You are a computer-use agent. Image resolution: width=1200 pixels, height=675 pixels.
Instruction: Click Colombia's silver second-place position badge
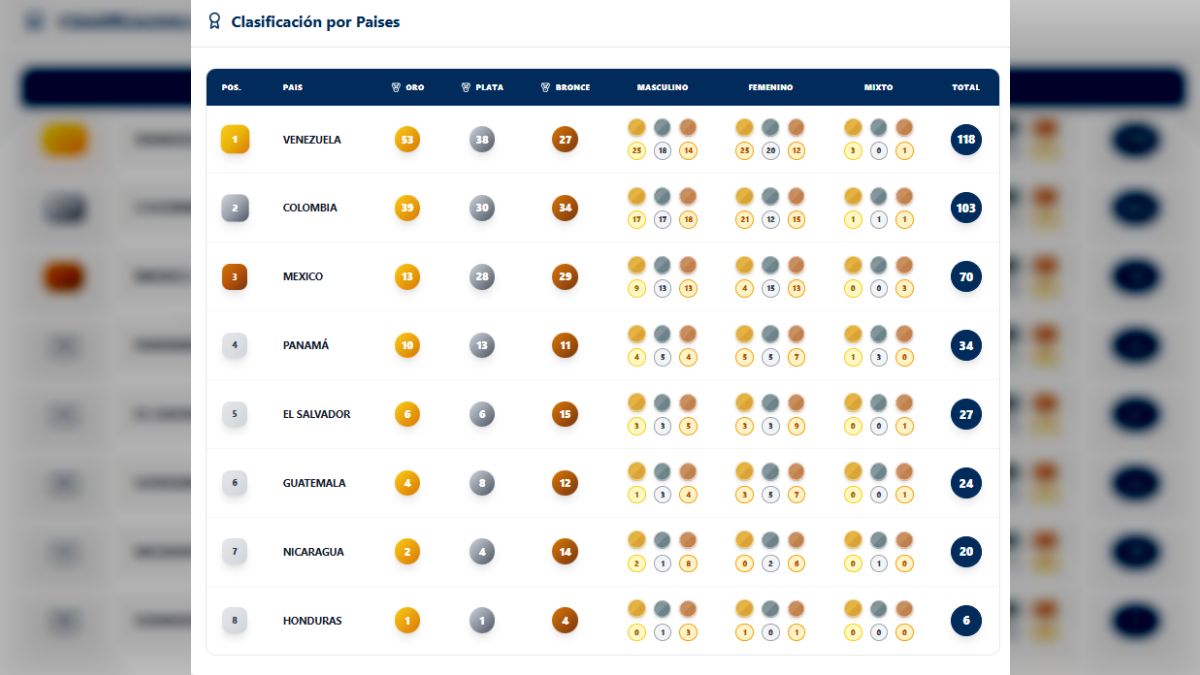point(235,208)
